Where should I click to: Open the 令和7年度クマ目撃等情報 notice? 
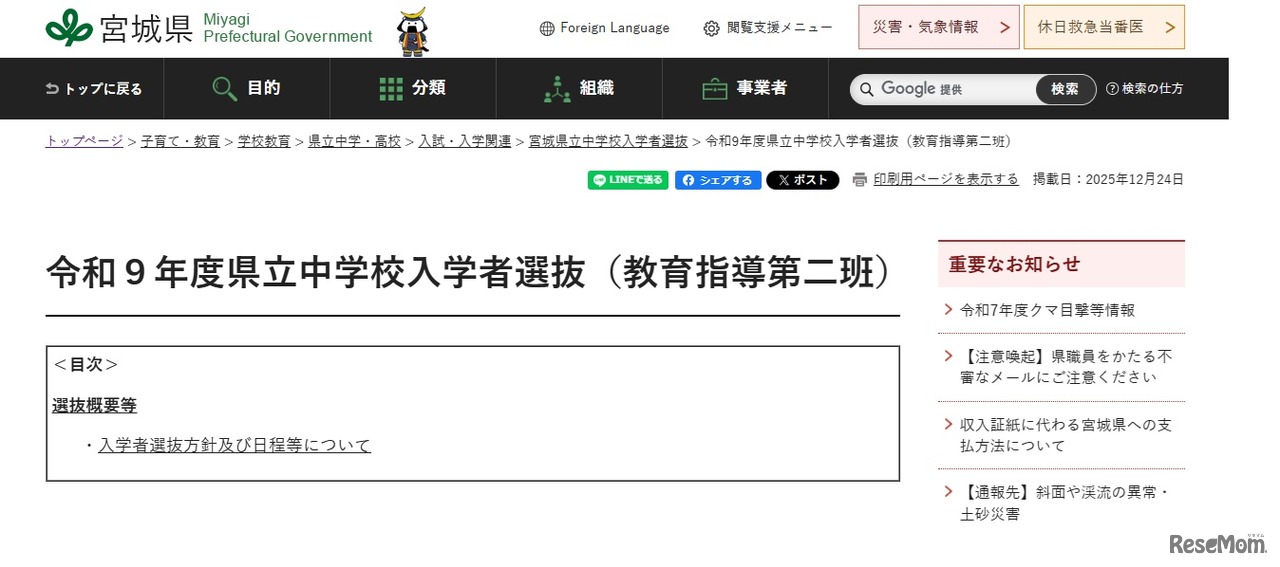pos(1047,310)
